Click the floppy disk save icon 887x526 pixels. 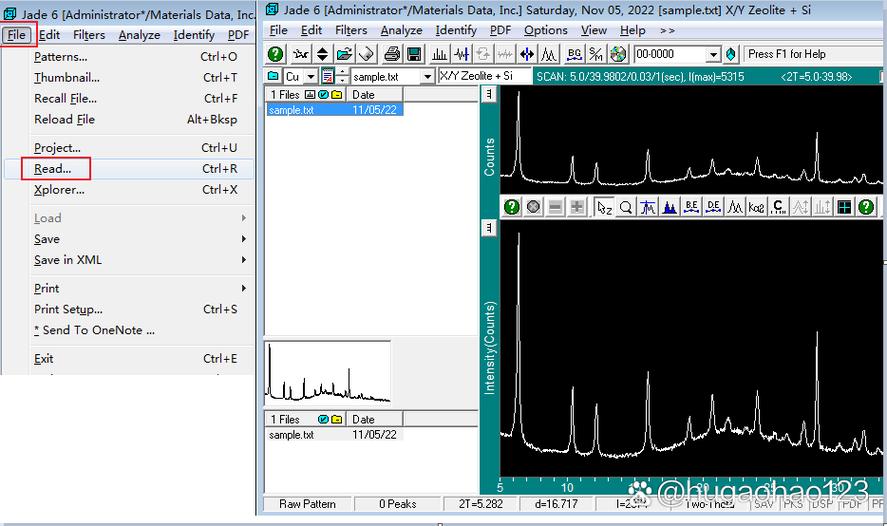414,54
